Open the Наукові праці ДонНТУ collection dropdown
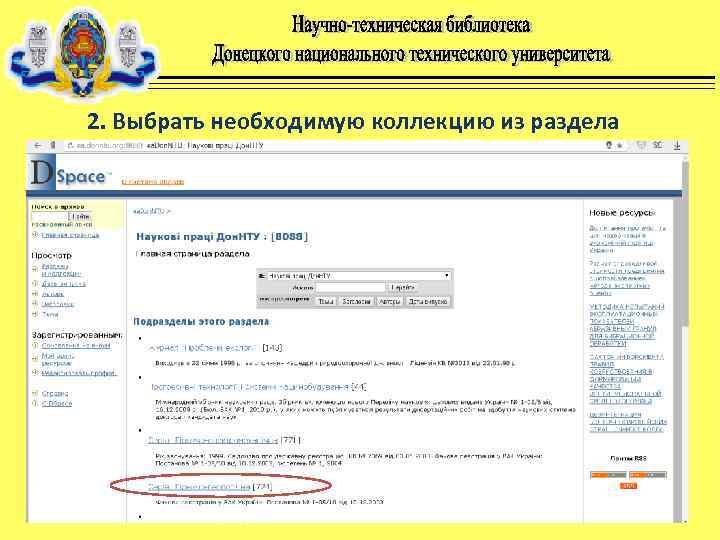 (x=358, y=276)
